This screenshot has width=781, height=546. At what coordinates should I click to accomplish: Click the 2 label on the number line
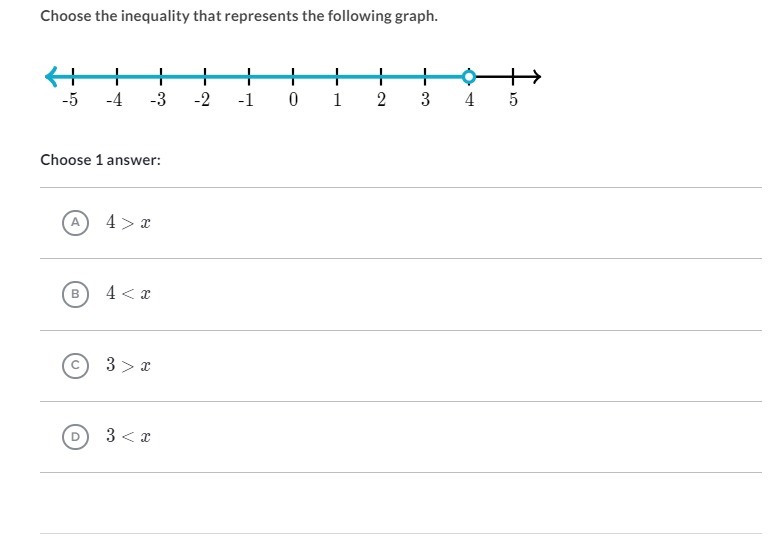pos(381,101)
